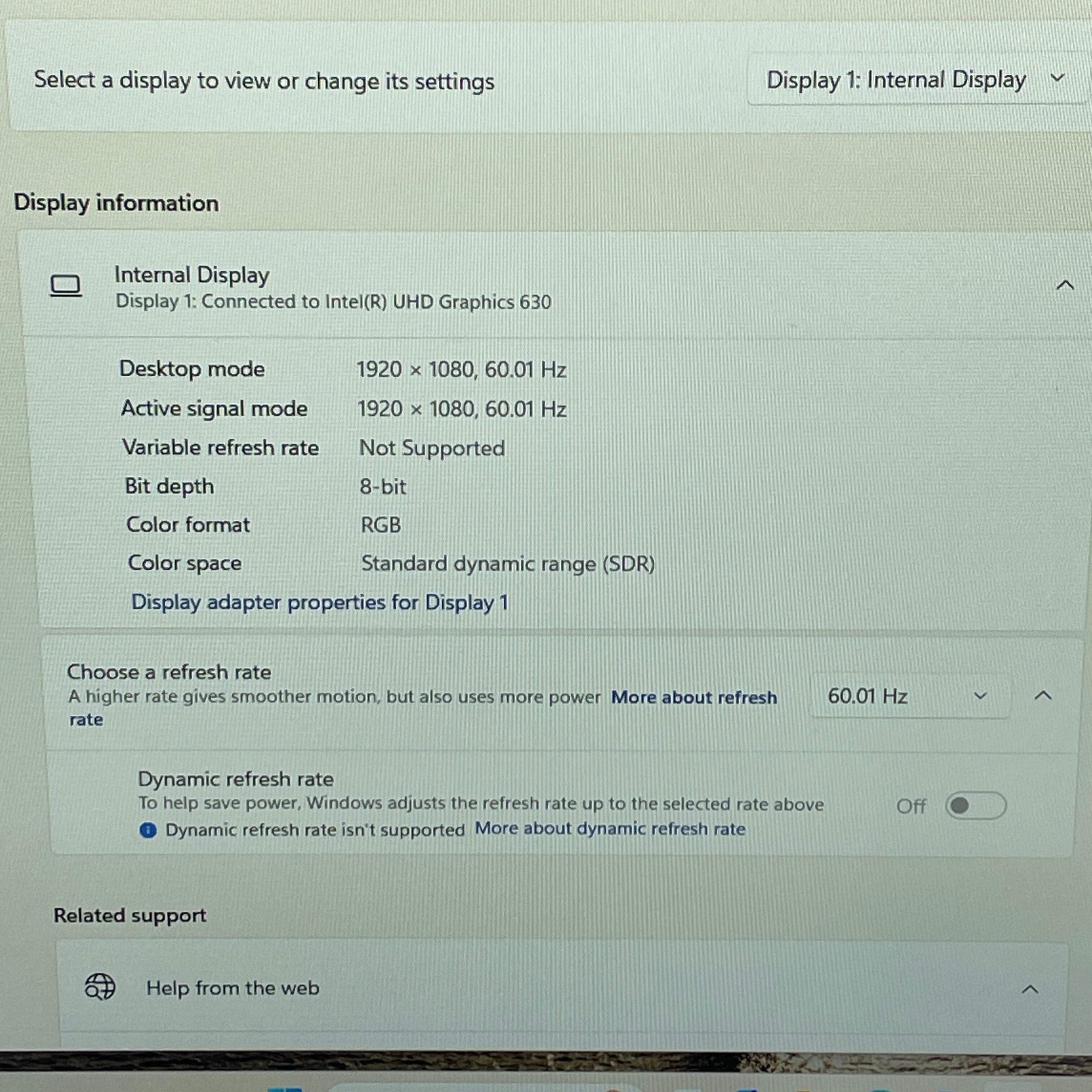
Task: Open Display adapter properties for Display 1
Action: tap(320, 602)
